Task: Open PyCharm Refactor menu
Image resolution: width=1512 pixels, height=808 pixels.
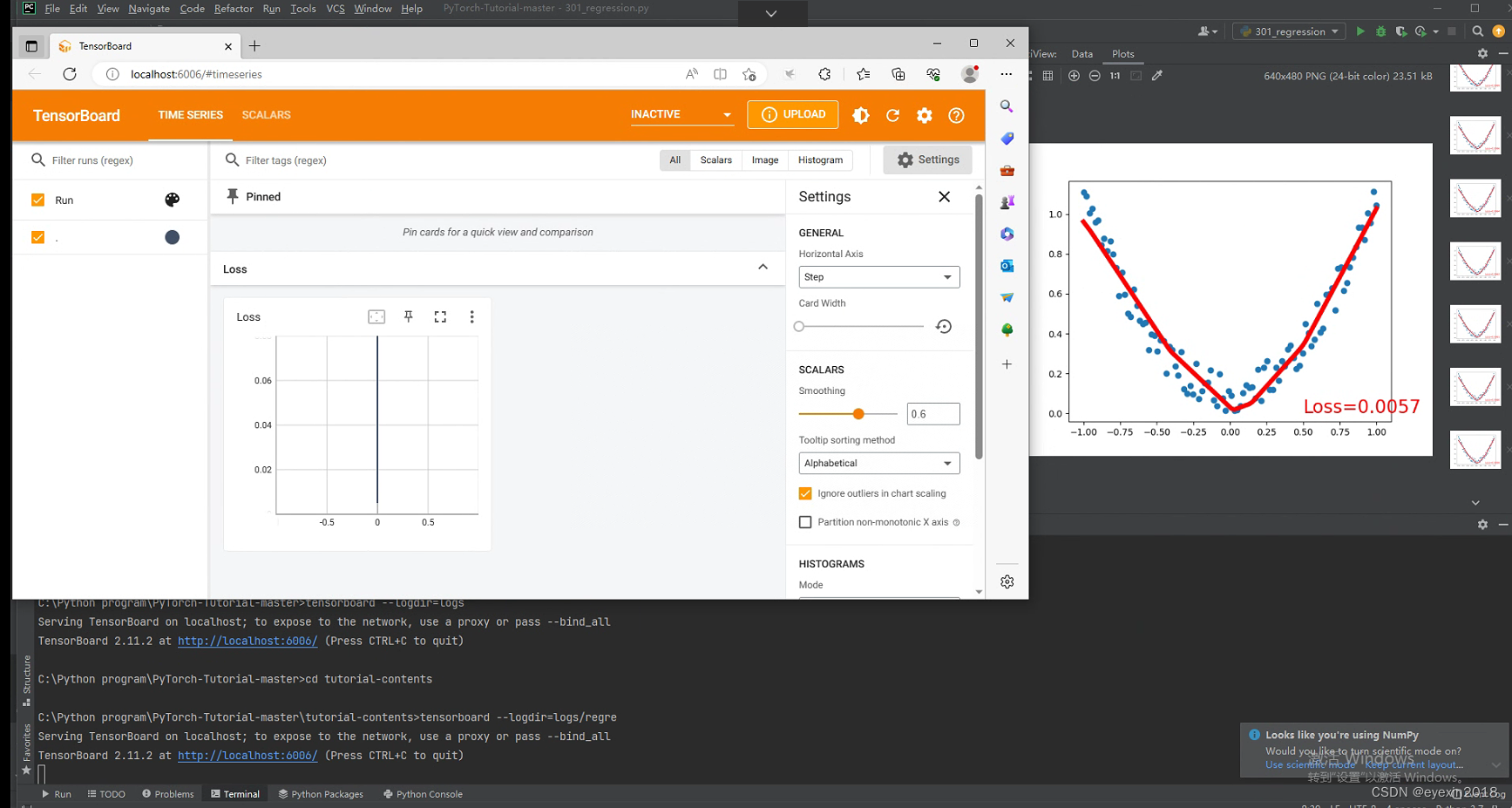Action: (x=234, y=9)
